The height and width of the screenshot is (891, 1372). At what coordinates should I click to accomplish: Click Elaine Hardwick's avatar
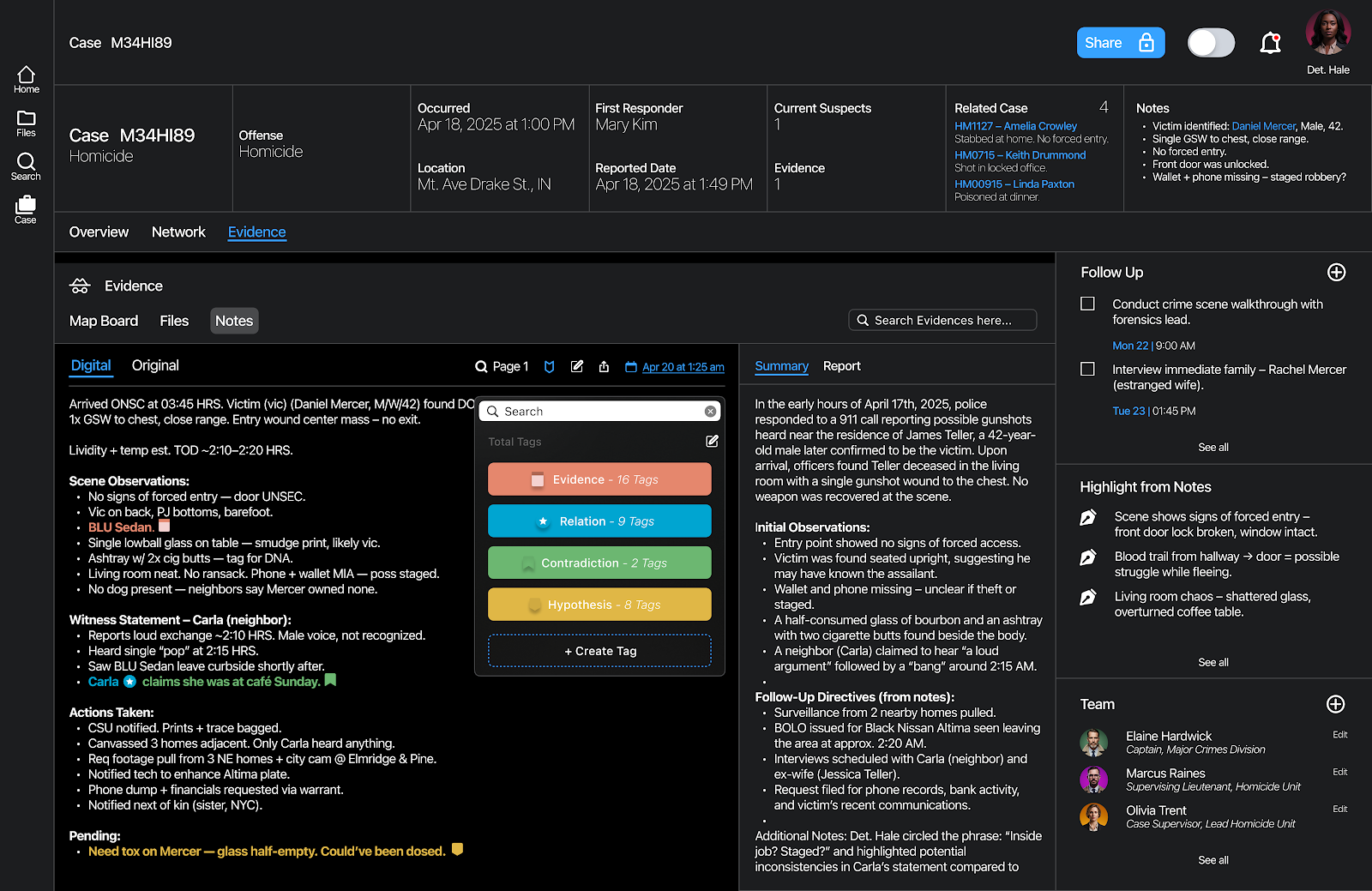(x=1093, y=742)
